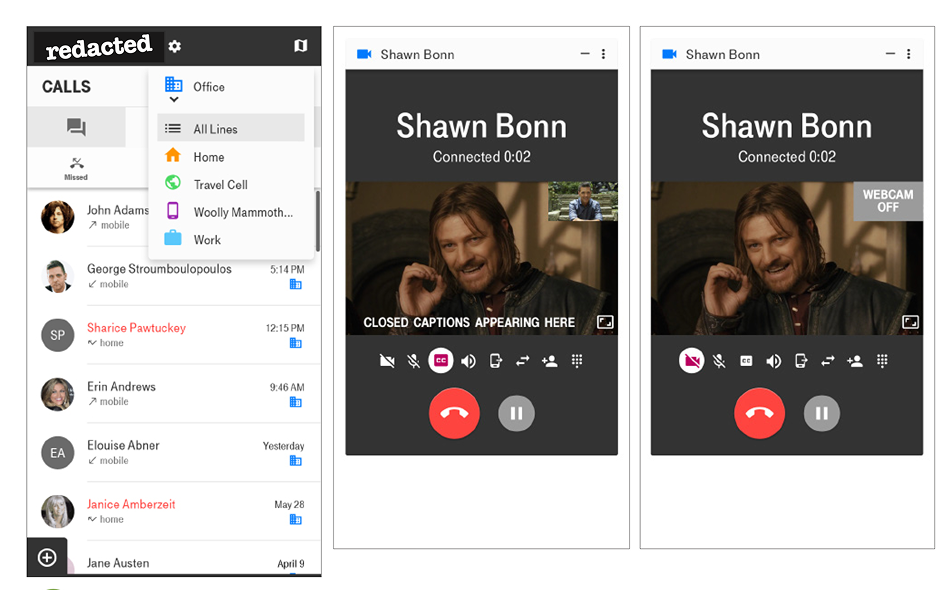
Task: Pick the Work line
Action: pos(230,240)
